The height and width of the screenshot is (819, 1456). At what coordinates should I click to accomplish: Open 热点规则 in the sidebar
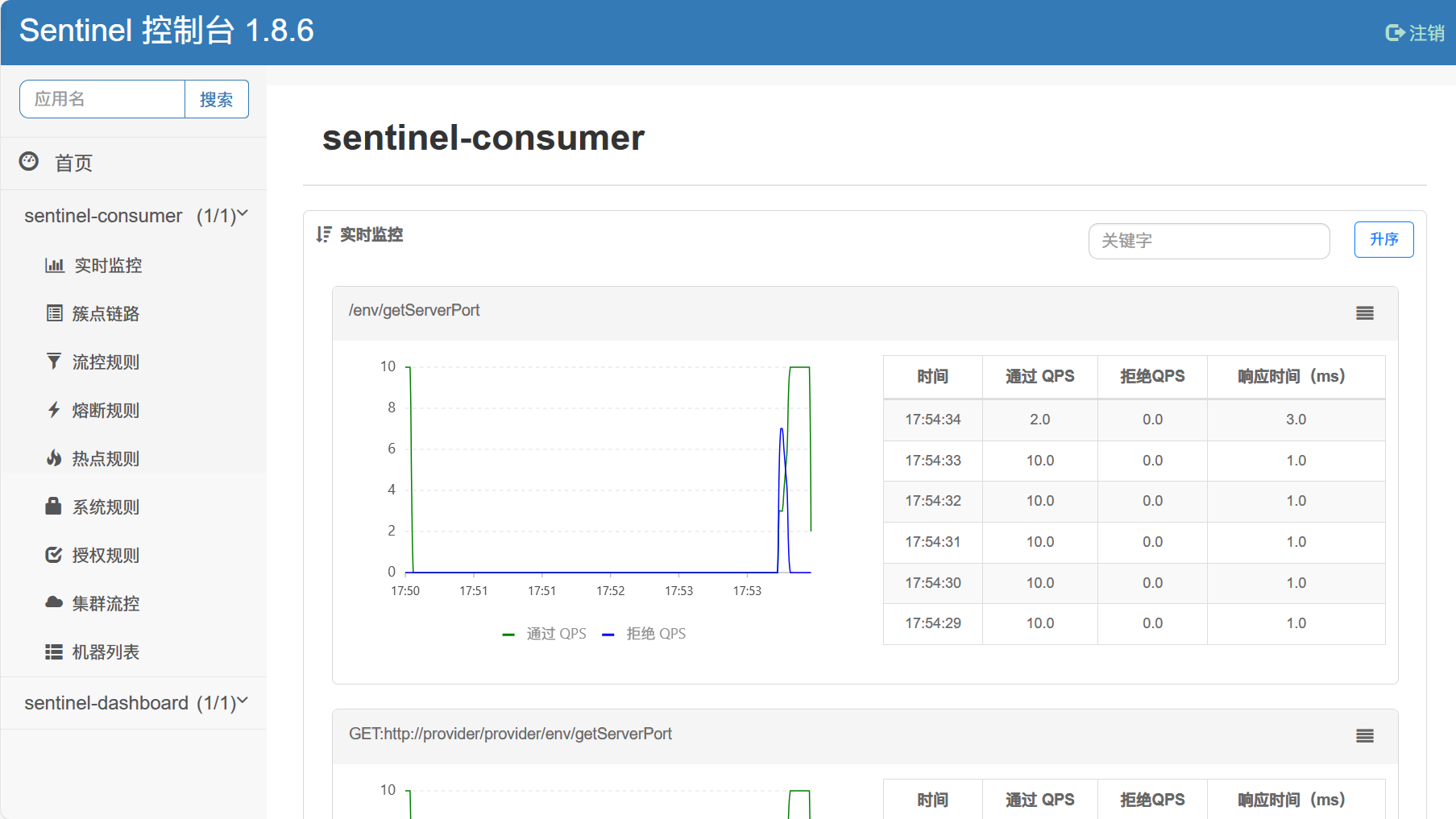106,458
